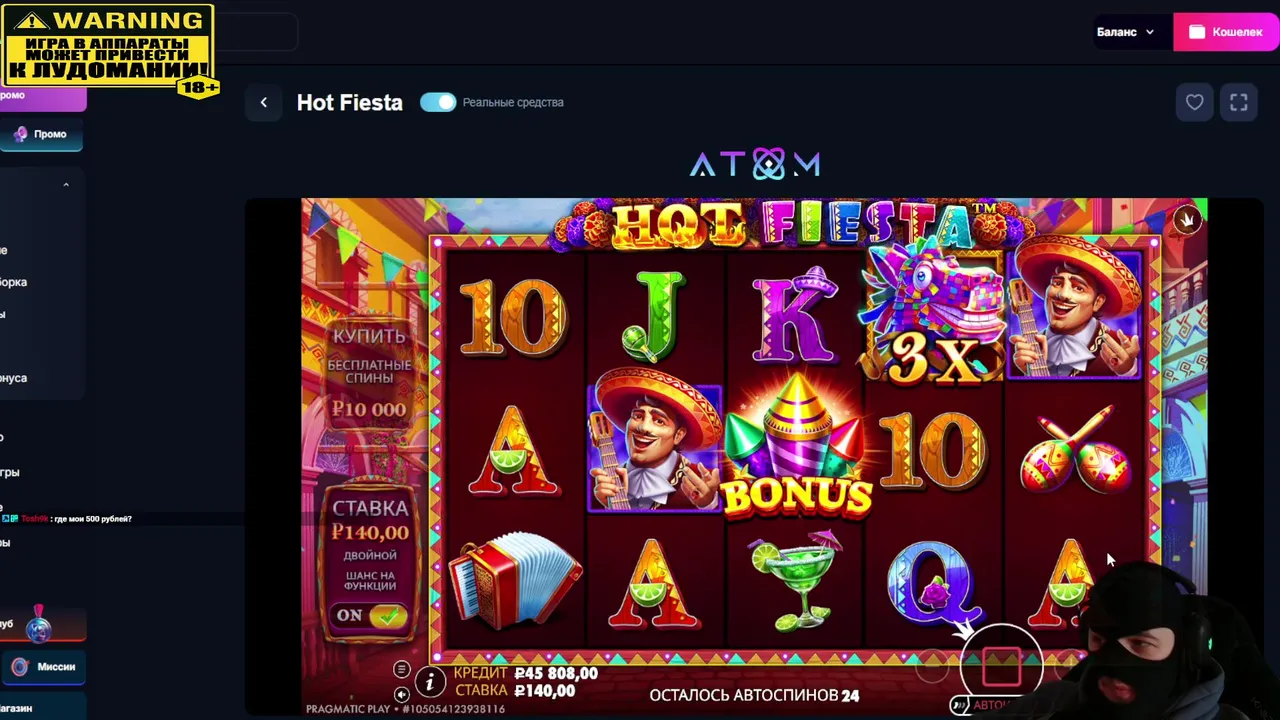Open the game info 'i' icon
Viewport: 1280px width, 720px height.
click(430, 682)
